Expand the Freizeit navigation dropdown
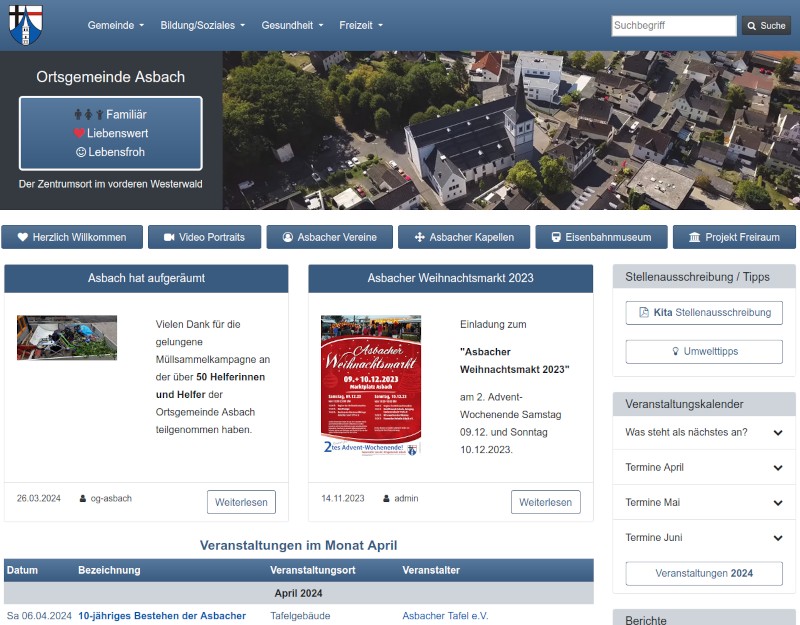The height and width of the screenshot is (625, 800). pyautogui.click(x=361, y=25)
